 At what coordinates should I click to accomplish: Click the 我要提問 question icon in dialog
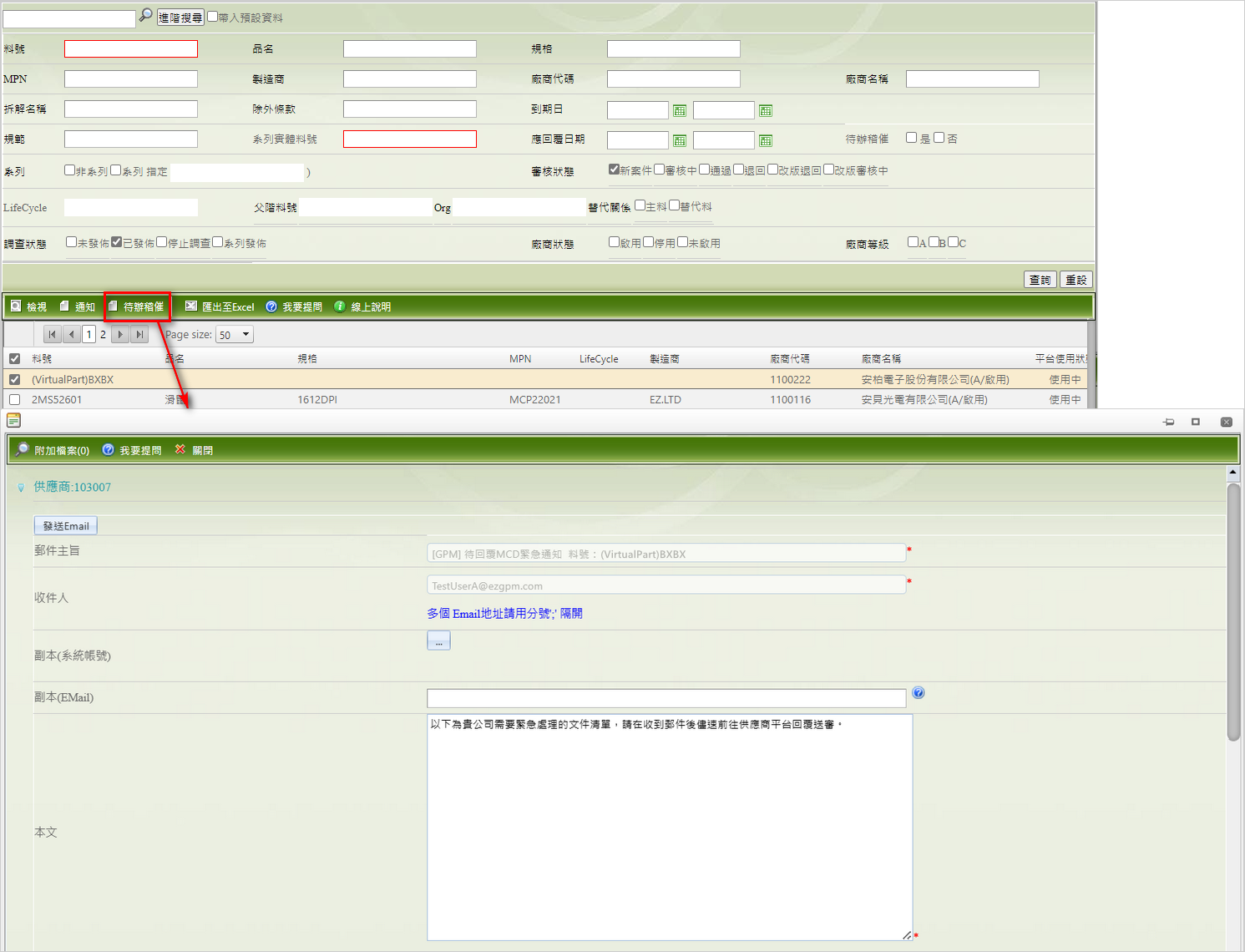[109, 449]
